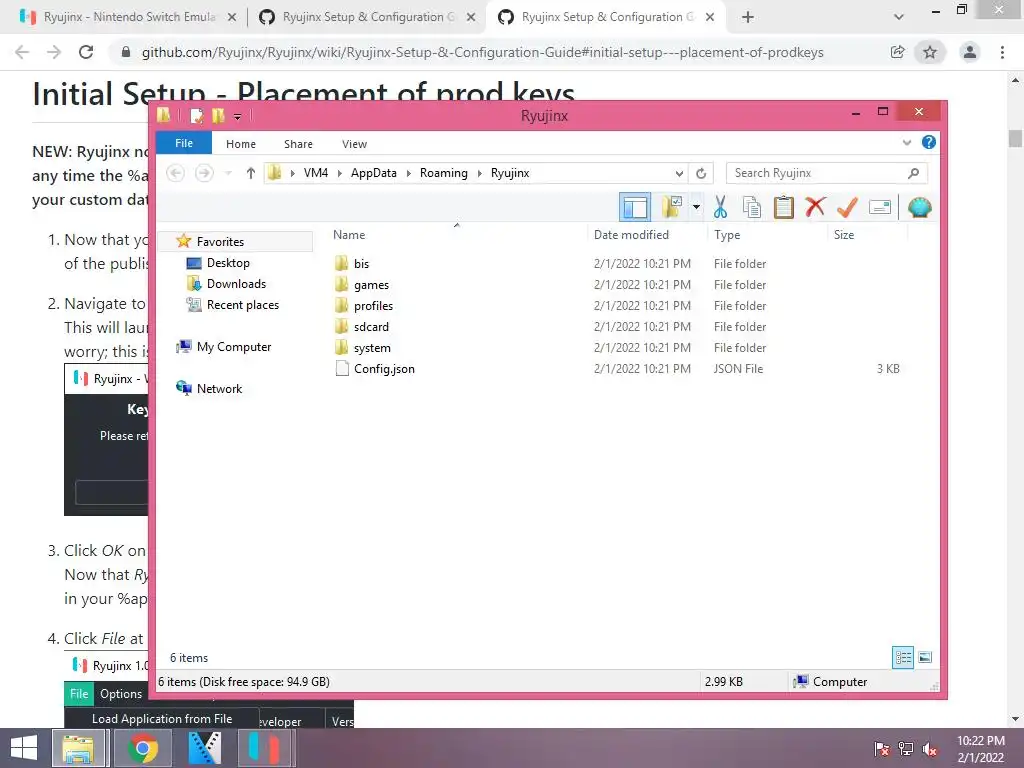Select AppData in the address path

(374, 173)
